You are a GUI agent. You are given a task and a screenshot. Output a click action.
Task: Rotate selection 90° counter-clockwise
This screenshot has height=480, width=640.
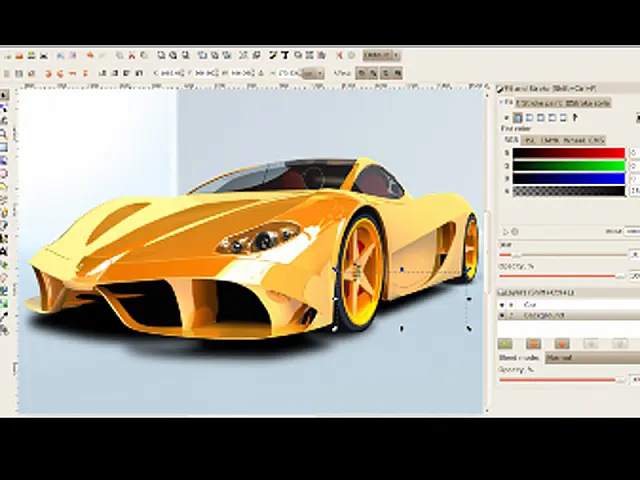pos(49,73)
